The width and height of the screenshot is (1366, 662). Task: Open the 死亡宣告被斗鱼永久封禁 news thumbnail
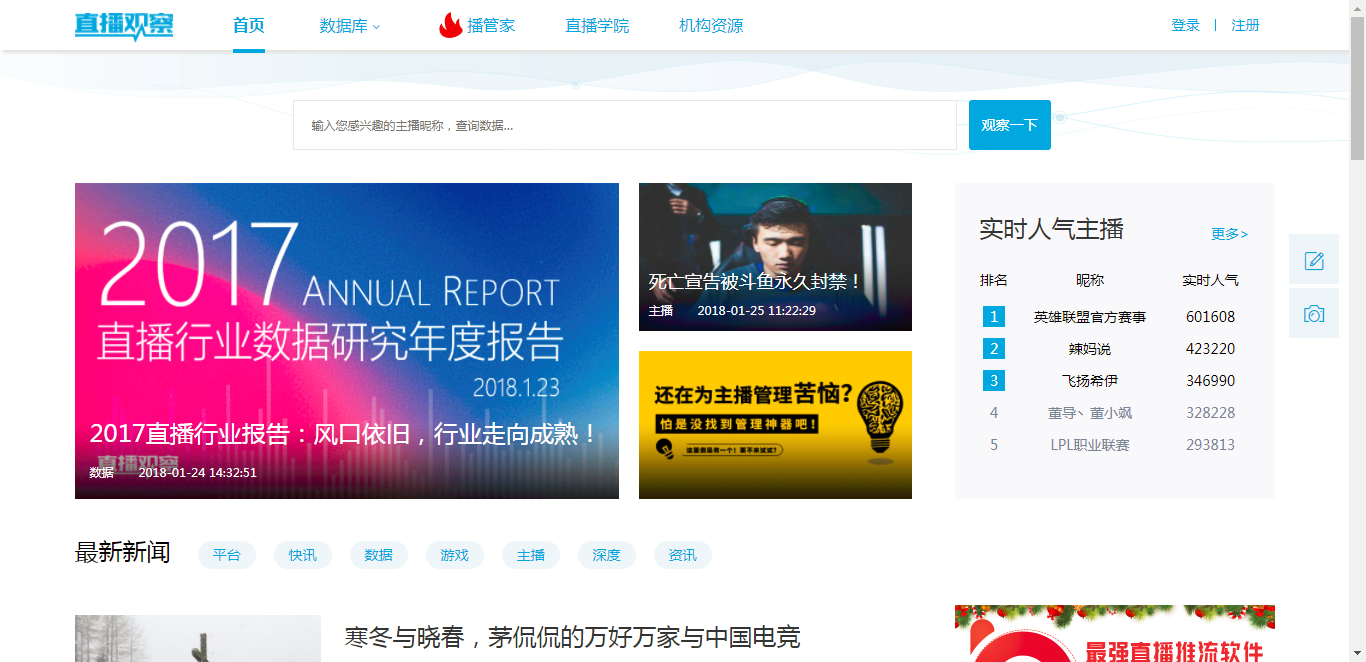[775, 257]
